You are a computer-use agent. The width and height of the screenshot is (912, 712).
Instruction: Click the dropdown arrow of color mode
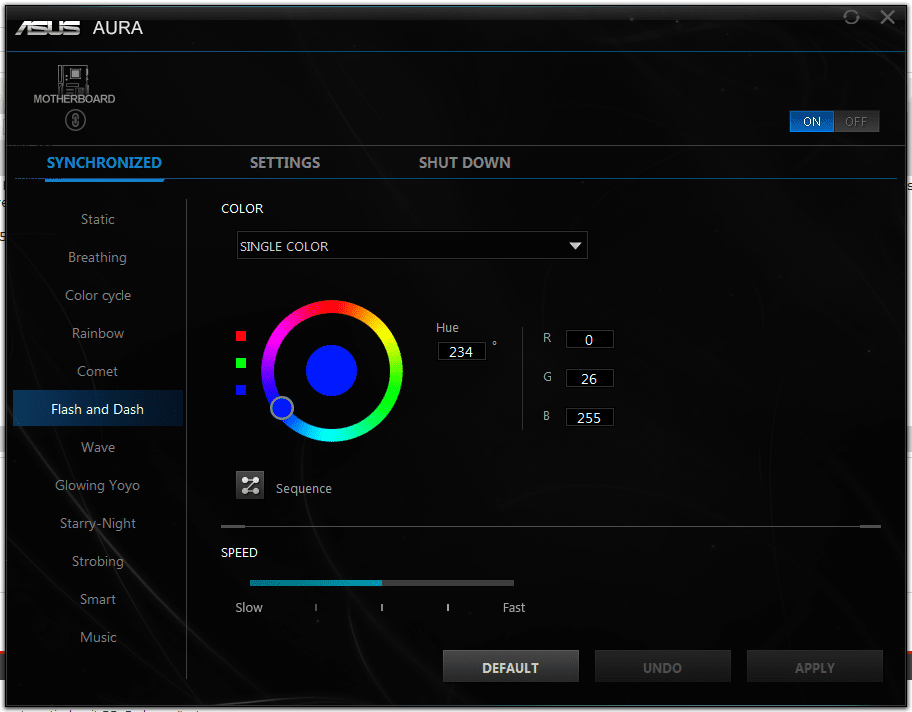coord(575,246)
